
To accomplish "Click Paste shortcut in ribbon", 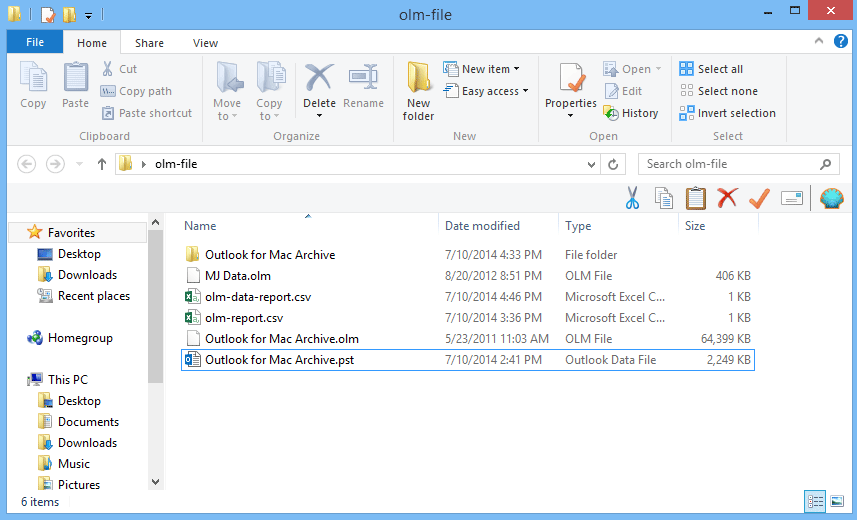I will 147,113.
